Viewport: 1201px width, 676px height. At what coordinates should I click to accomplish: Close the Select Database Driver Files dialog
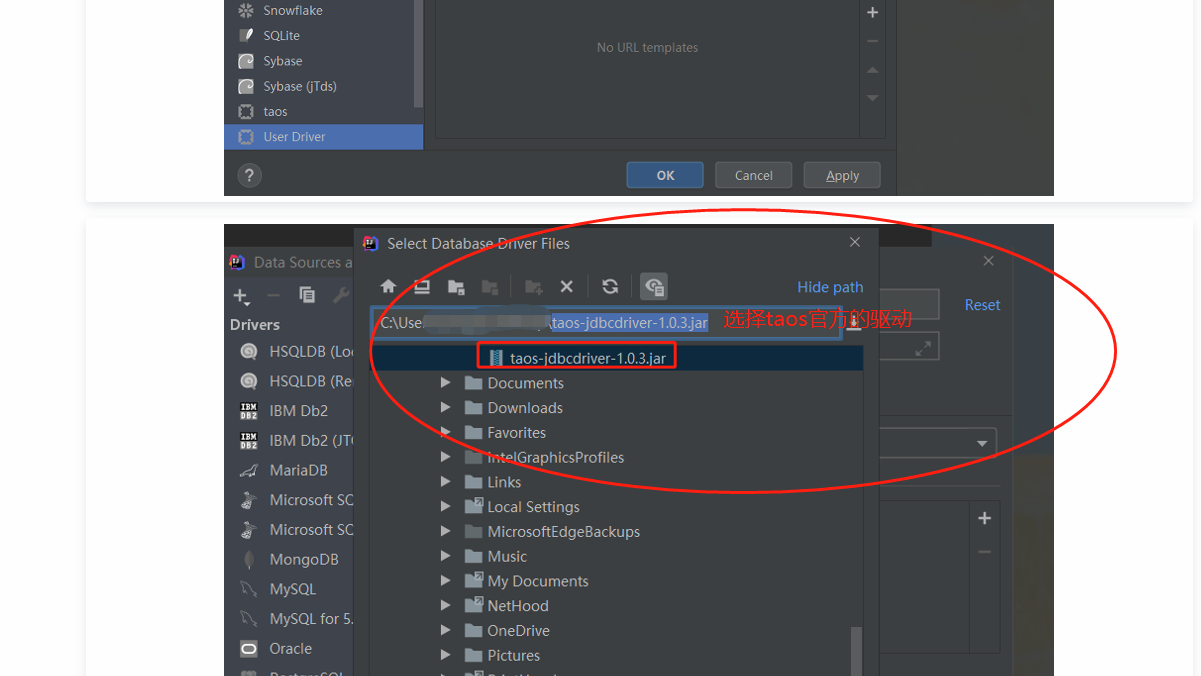coord(855,242)
